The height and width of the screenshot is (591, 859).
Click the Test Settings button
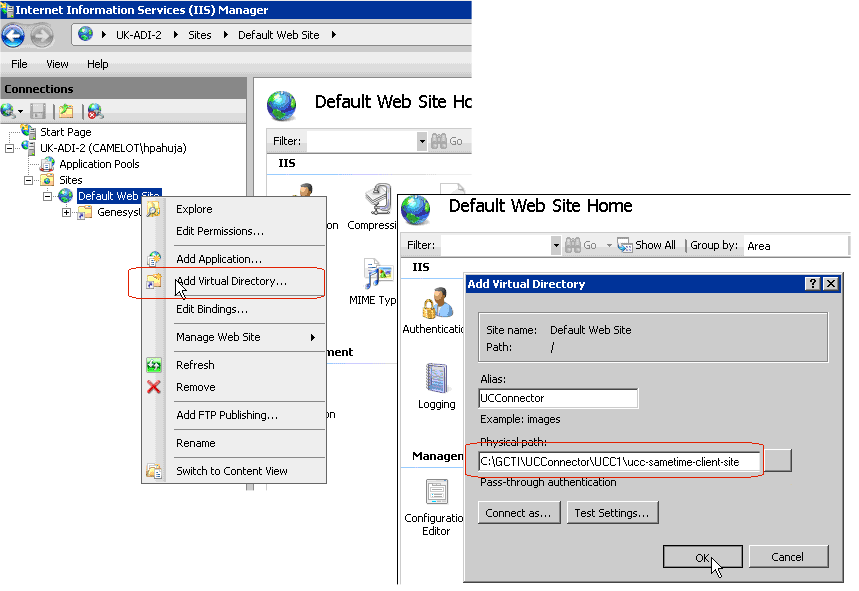click(x=612, y=513)
